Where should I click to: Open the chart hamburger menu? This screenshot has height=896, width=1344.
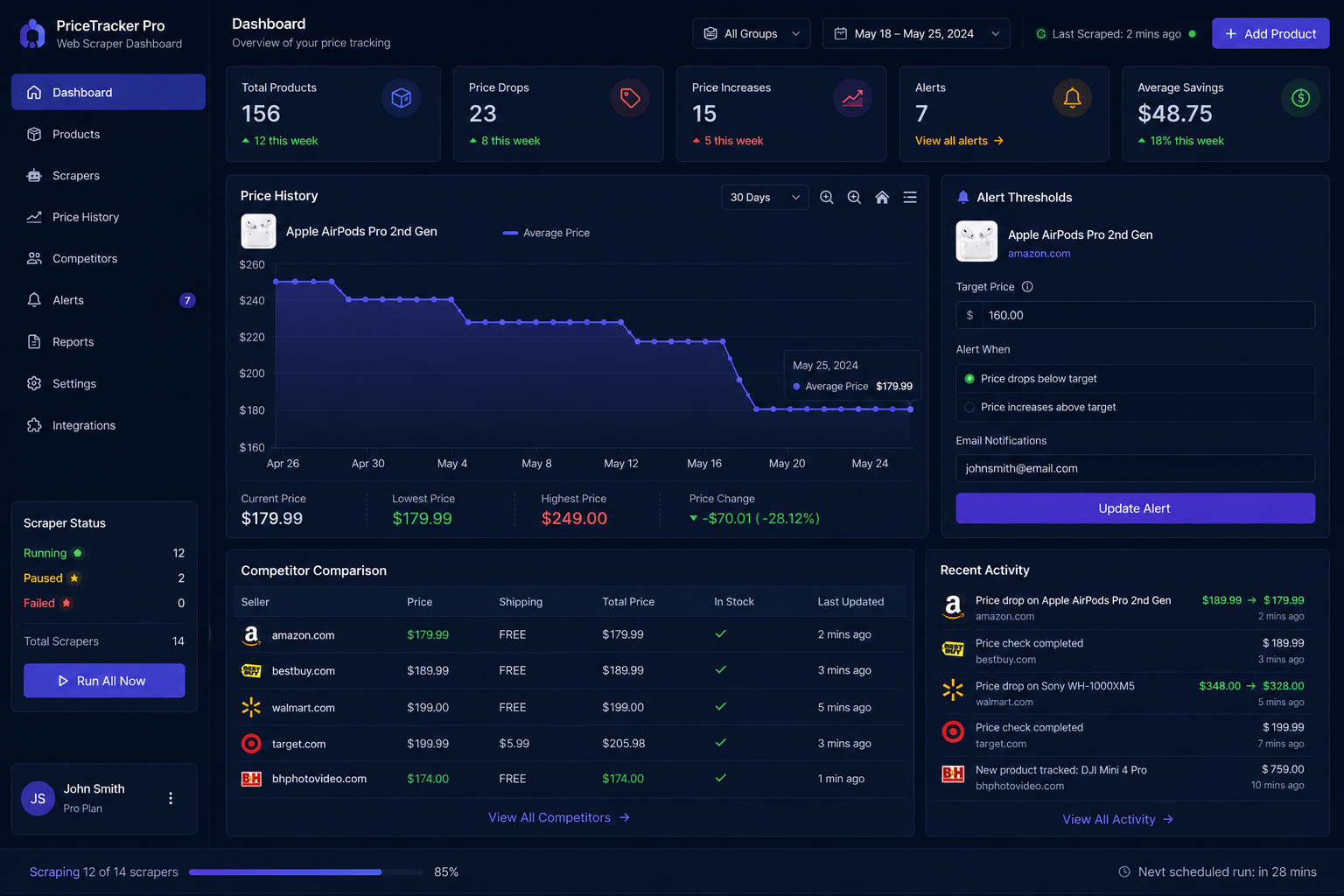pos(910,198)
